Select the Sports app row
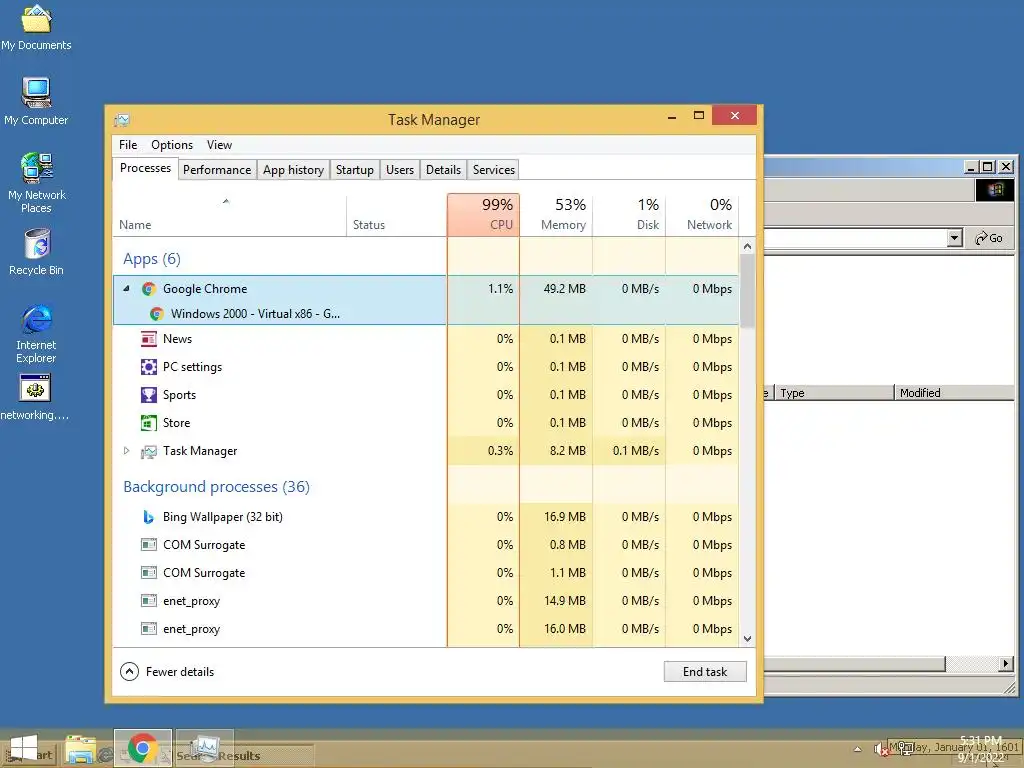 (426, 395)
